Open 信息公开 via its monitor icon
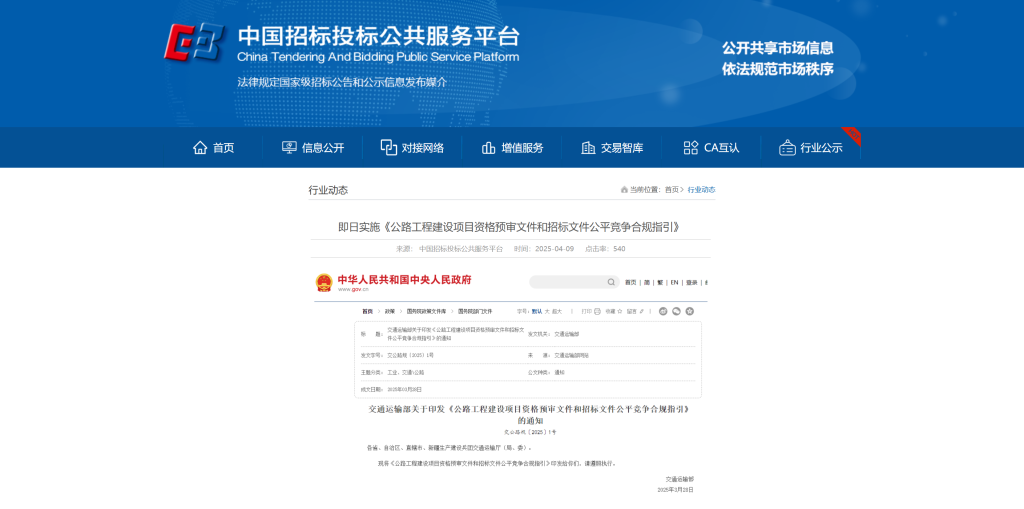Viewport: 1024px width, 509px height. (289, 148)
